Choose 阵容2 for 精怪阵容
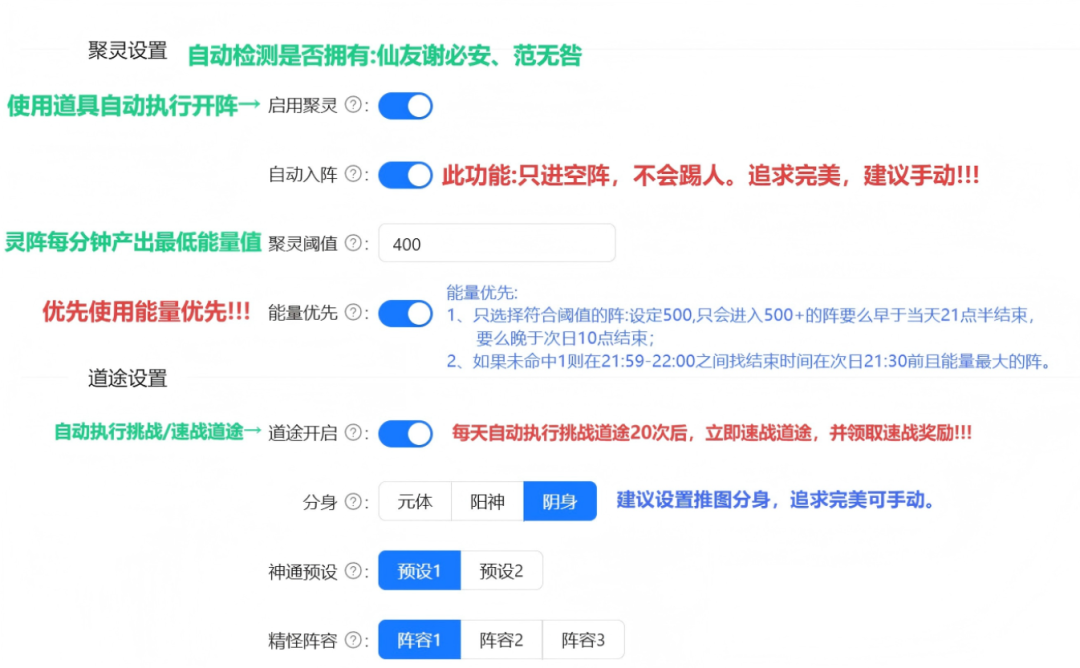1080x668 pixels. pyautogui.click(x=501, y=640)
